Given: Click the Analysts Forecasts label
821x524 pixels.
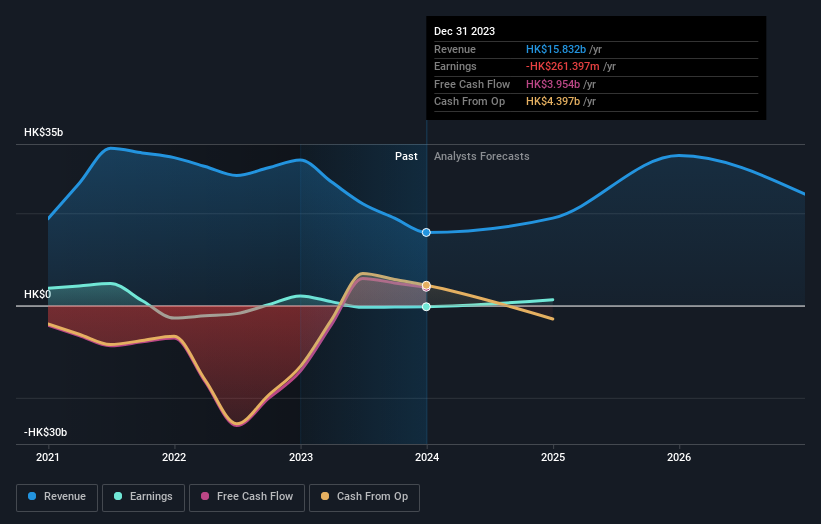Looking at the screenshot, I should 481,156.
